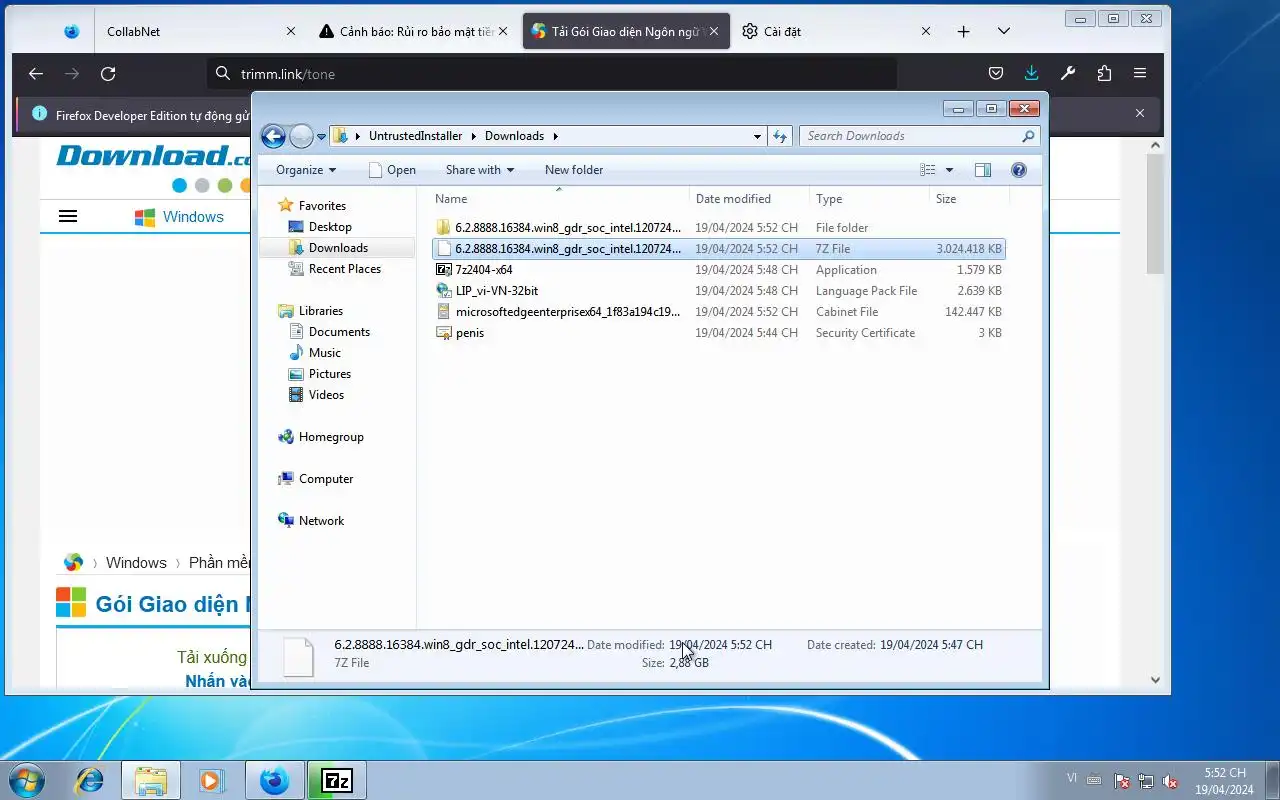Create a New folder

pyautogui.click(x=574, y=170)
